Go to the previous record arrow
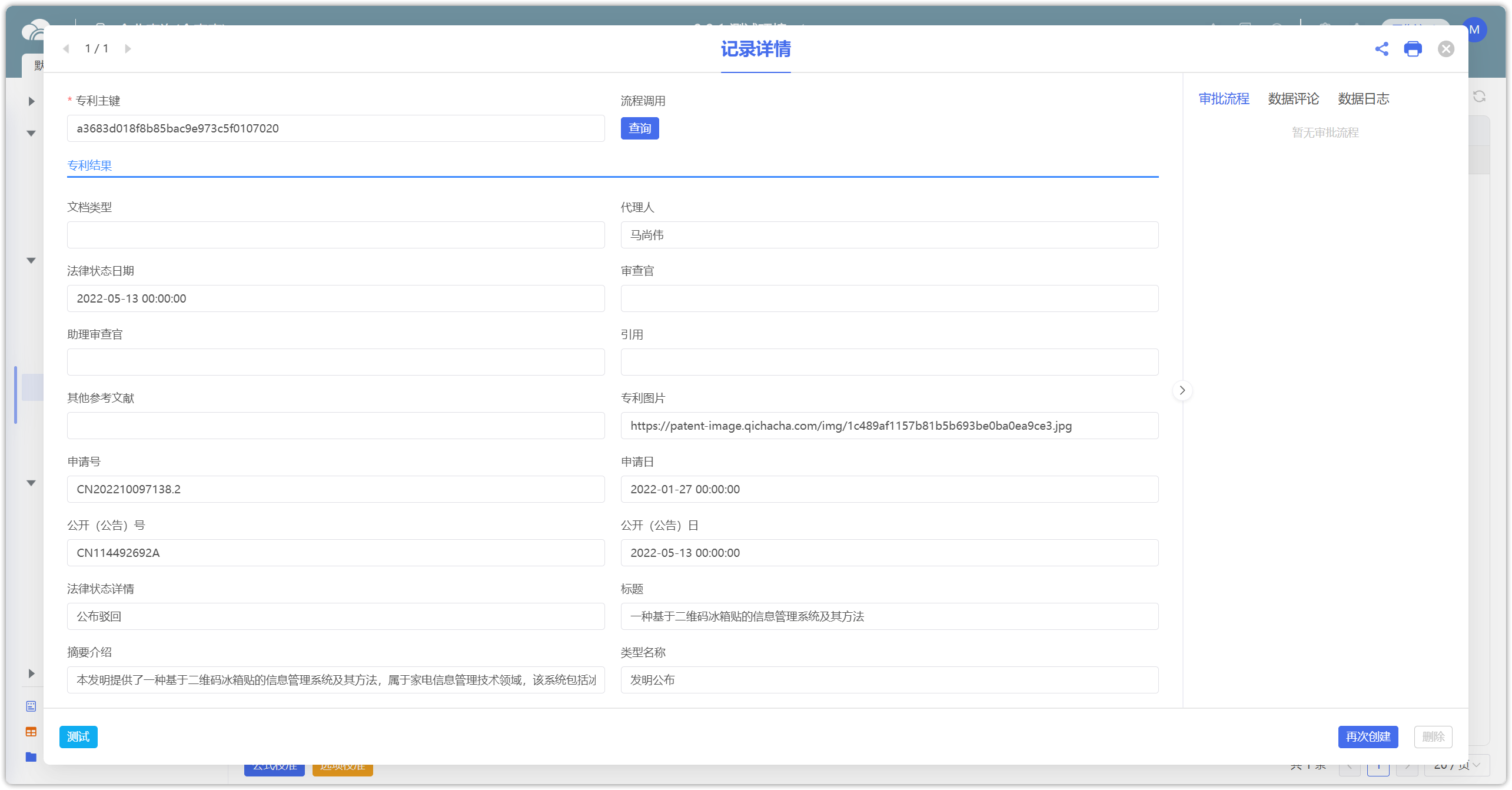Viewport: 1512px width, 790px height. 66,49
